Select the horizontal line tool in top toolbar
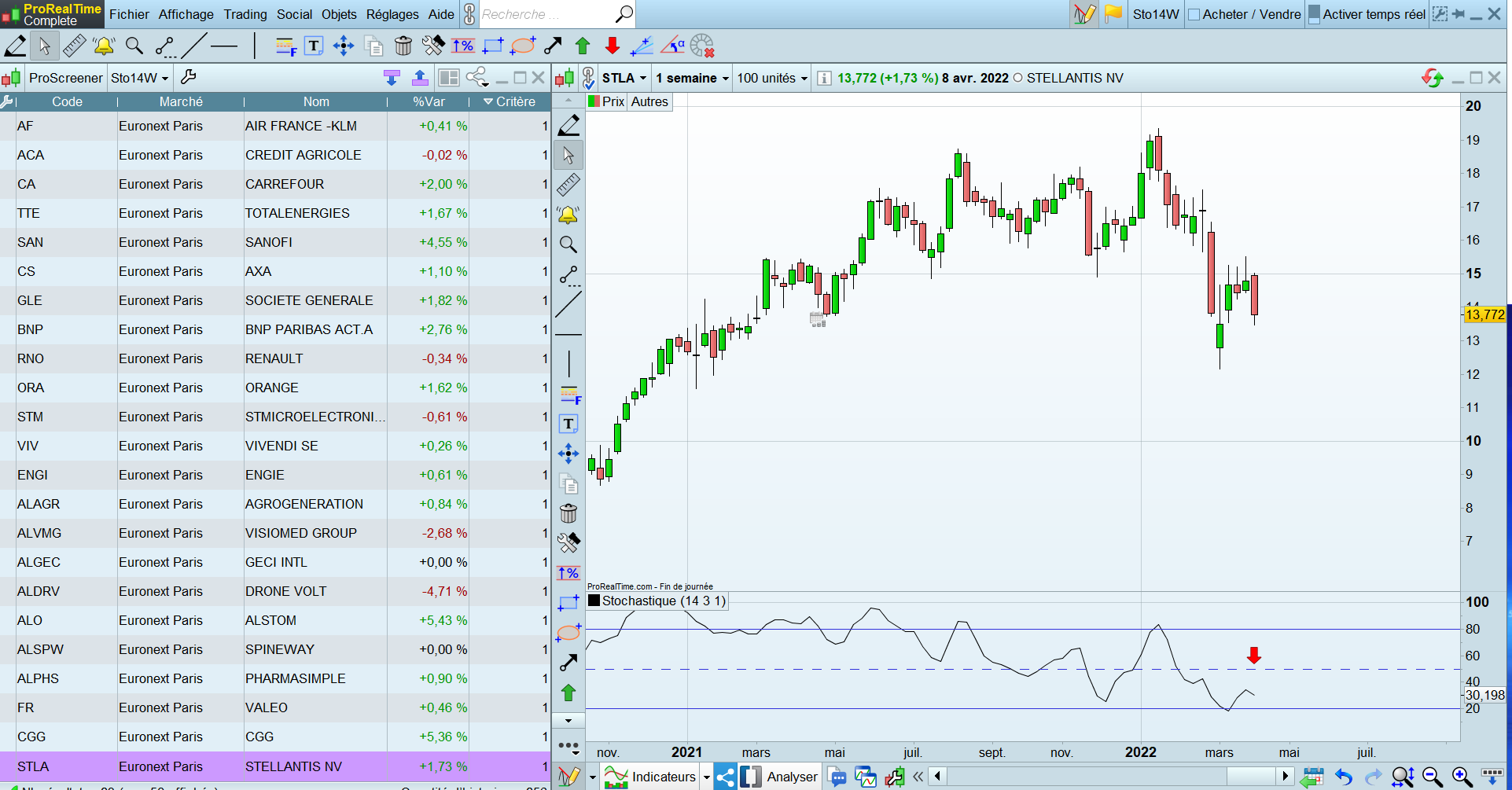The image size is (1512, 790). (x=224, y=46)
